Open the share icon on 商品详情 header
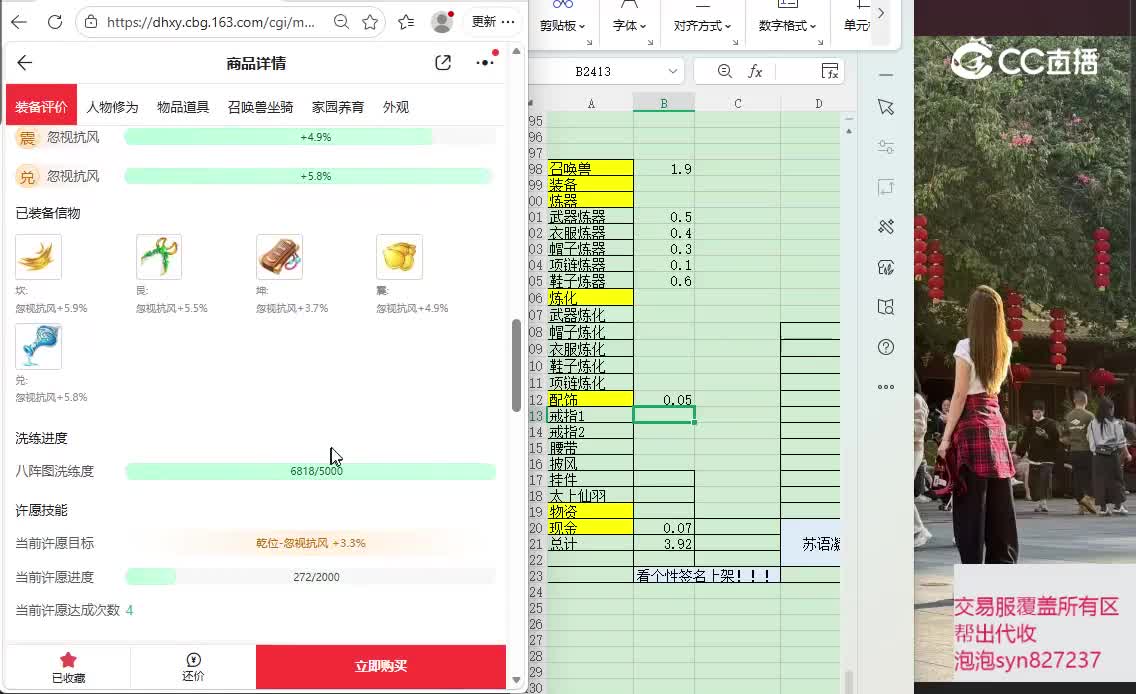1136x694 pixels. (443, 63)
